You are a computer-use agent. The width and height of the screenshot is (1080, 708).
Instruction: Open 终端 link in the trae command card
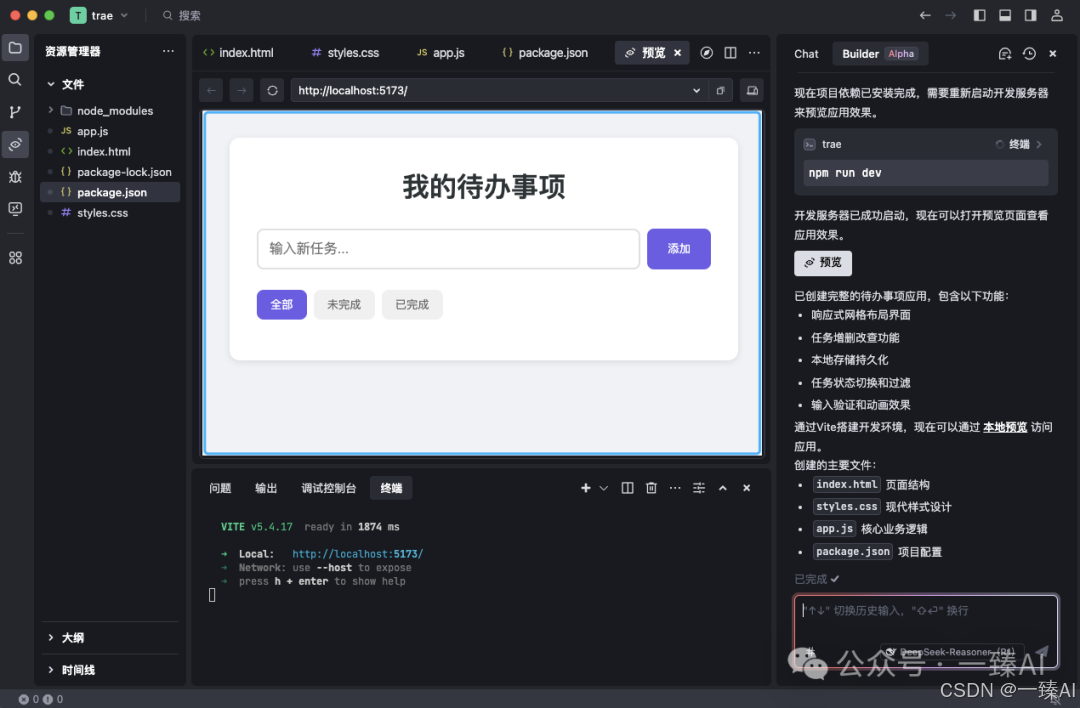click(1019, 144)
